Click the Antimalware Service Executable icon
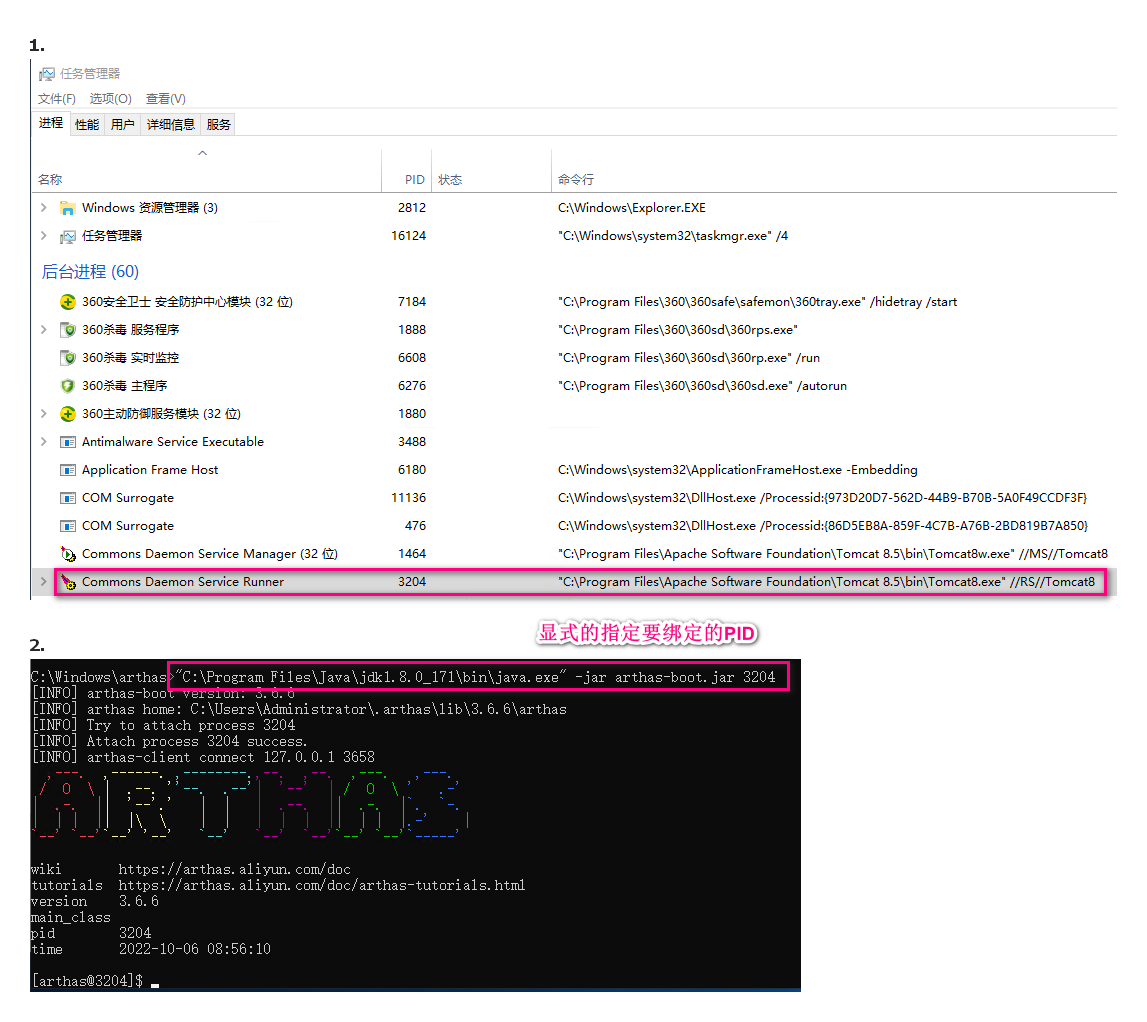 (67, 442)
